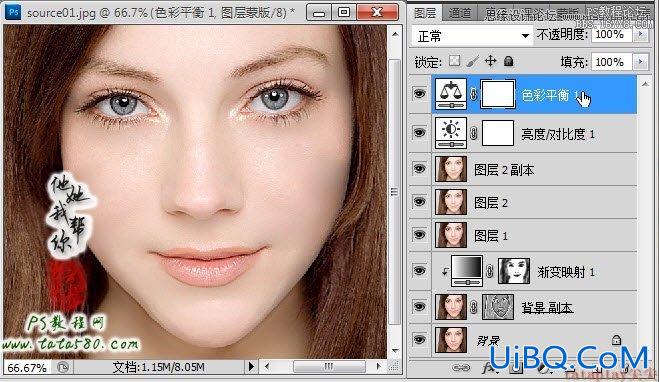This screenshot has width=659, height=382.
Task: Click the link icon on 亮度/对比度 1 layer
Action: coord(474,134)
